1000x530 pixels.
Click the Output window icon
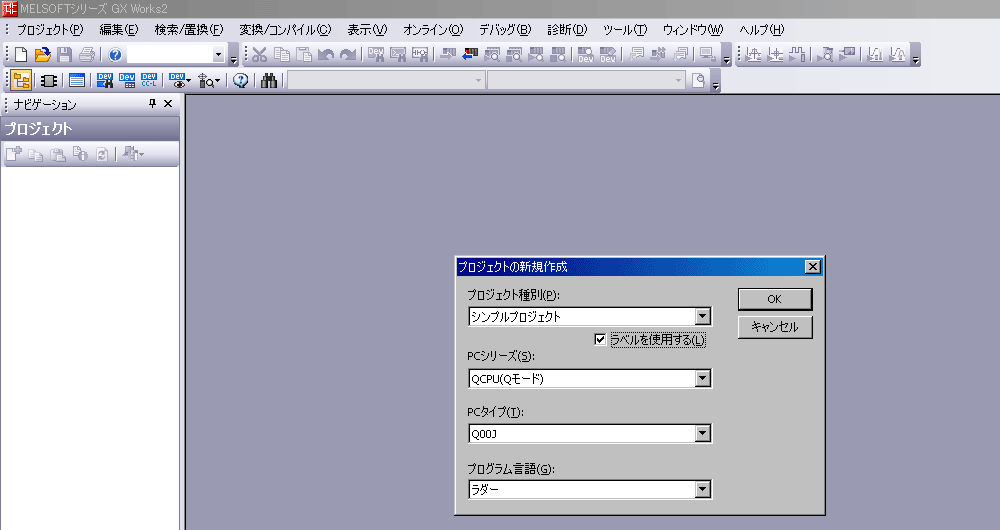click(77, 80)
